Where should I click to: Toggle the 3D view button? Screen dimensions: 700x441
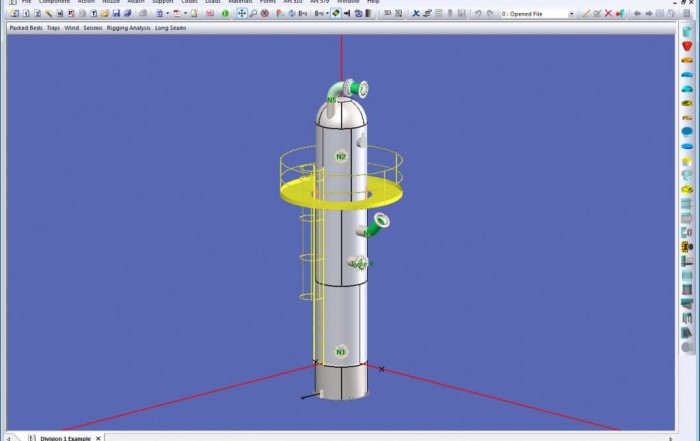click(388, 14)
